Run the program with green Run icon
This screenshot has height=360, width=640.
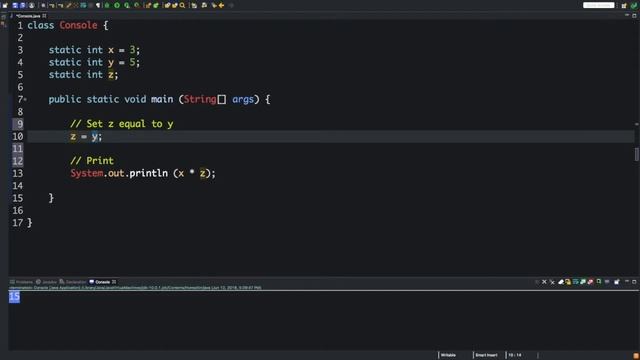pyautogui.click(x=117, y=5)
